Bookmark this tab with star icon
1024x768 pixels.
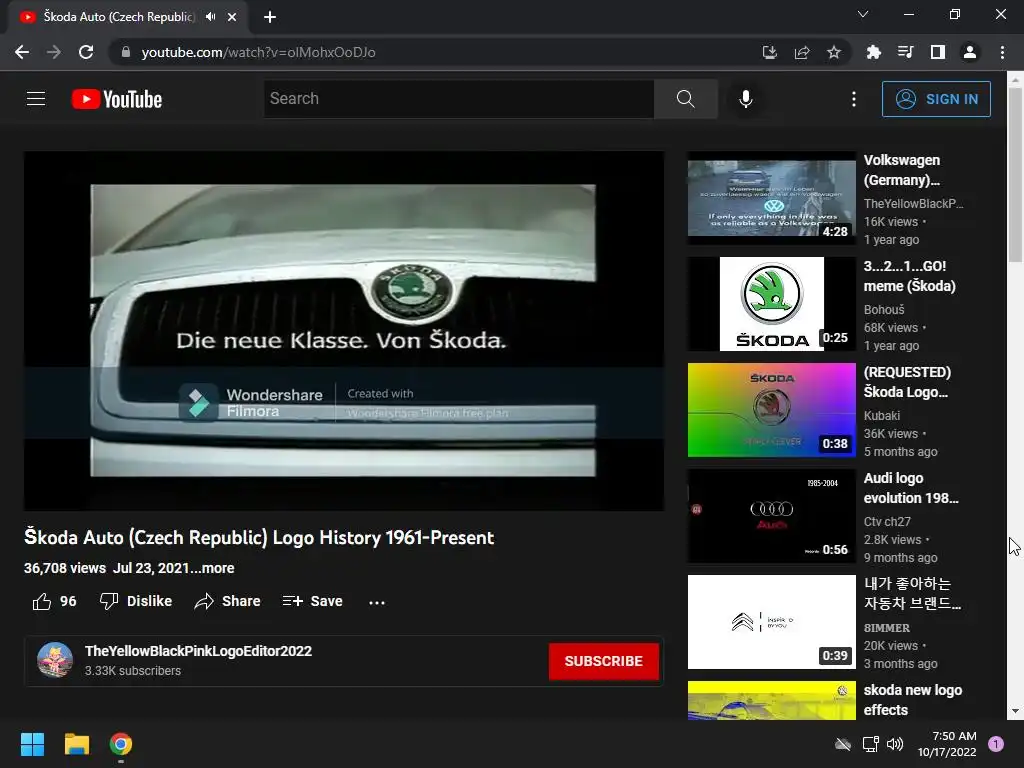[834, 52]
